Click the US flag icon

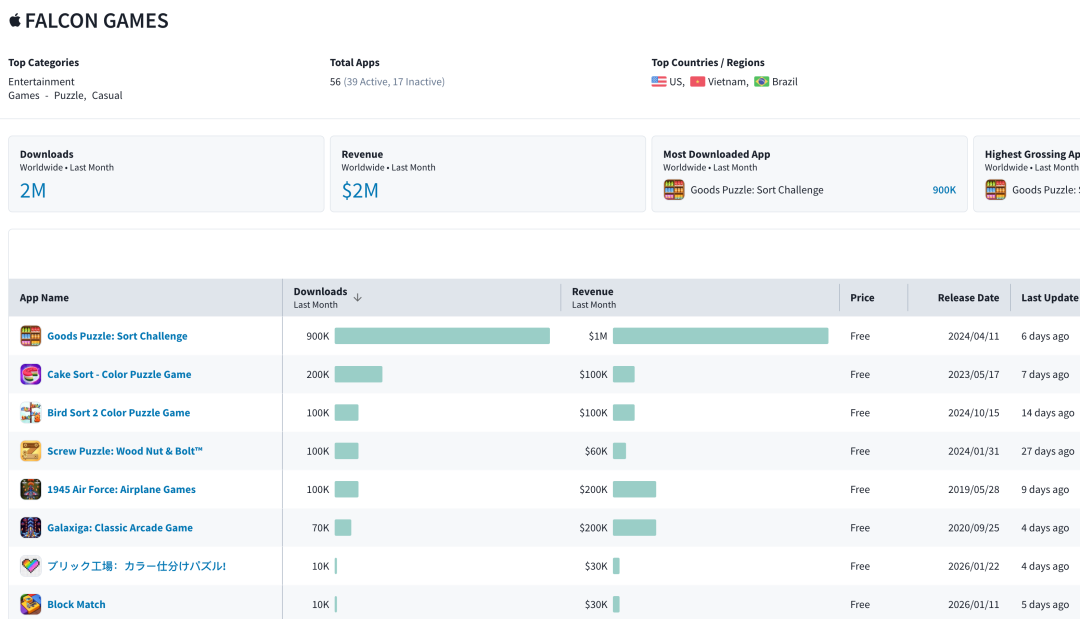pyautogui.click(x=659, y=81)
